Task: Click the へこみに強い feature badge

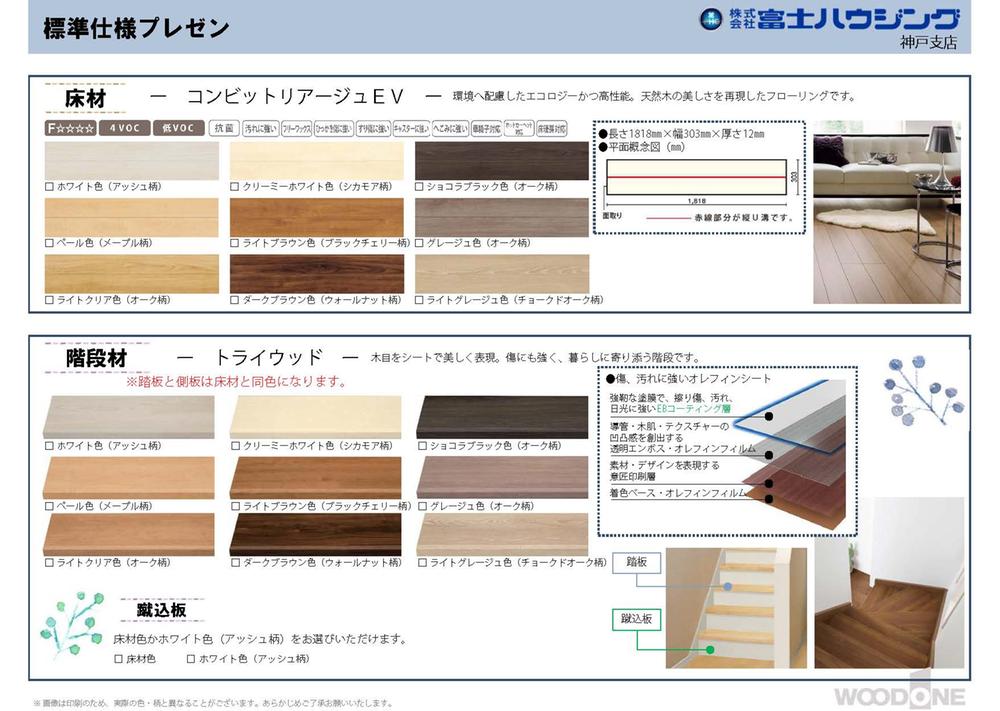Action: click(x=450, y=129)
